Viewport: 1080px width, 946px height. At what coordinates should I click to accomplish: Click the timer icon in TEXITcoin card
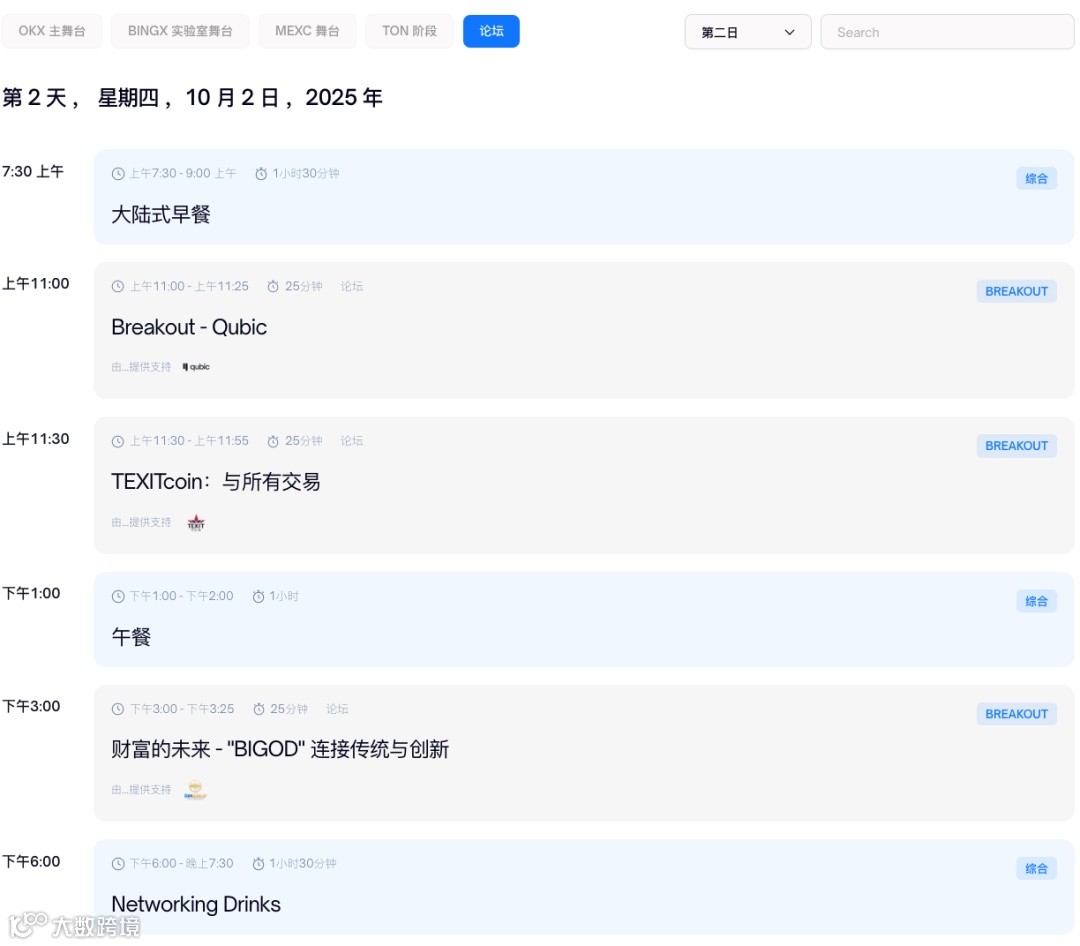273,442
